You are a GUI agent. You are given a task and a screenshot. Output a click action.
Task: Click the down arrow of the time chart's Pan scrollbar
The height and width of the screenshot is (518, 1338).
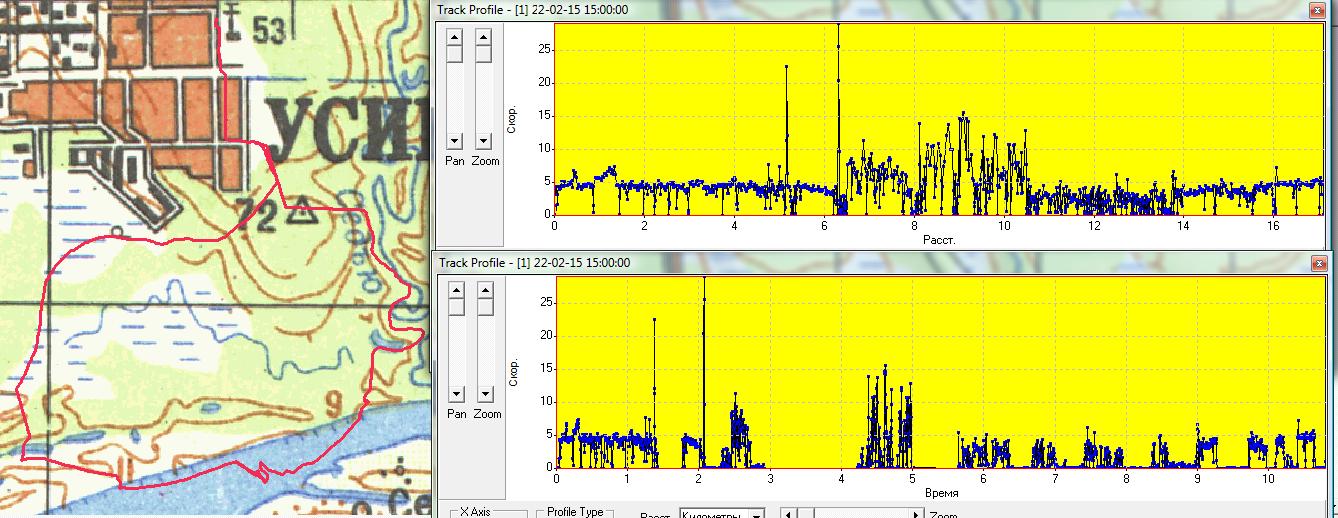(x=455, y=394)
